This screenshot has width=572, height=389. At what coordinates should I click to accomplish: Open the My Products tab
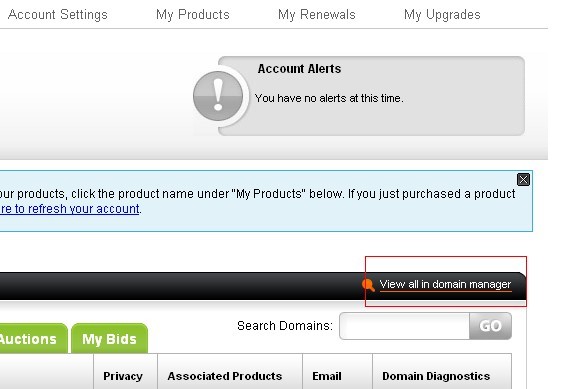click(193, 15)
